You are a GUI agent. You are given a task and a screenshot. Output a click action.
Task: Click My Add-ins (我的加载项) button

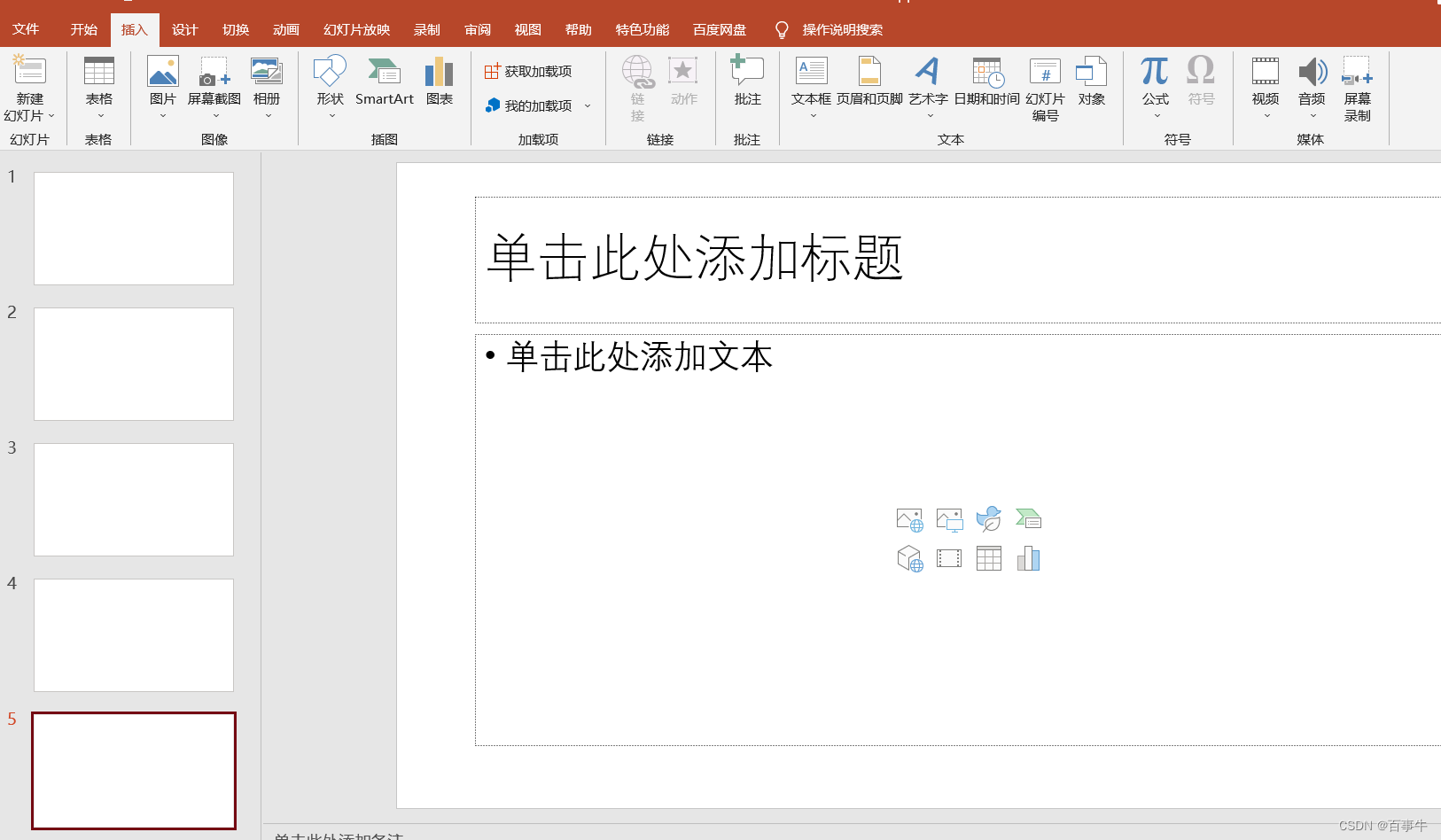pos(528,105)
